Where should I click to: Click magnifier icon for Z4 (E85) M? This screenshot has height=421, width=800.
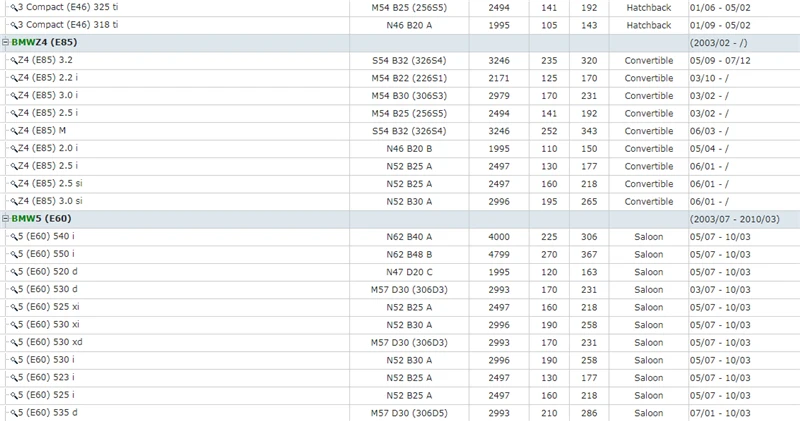coord(14,131)
